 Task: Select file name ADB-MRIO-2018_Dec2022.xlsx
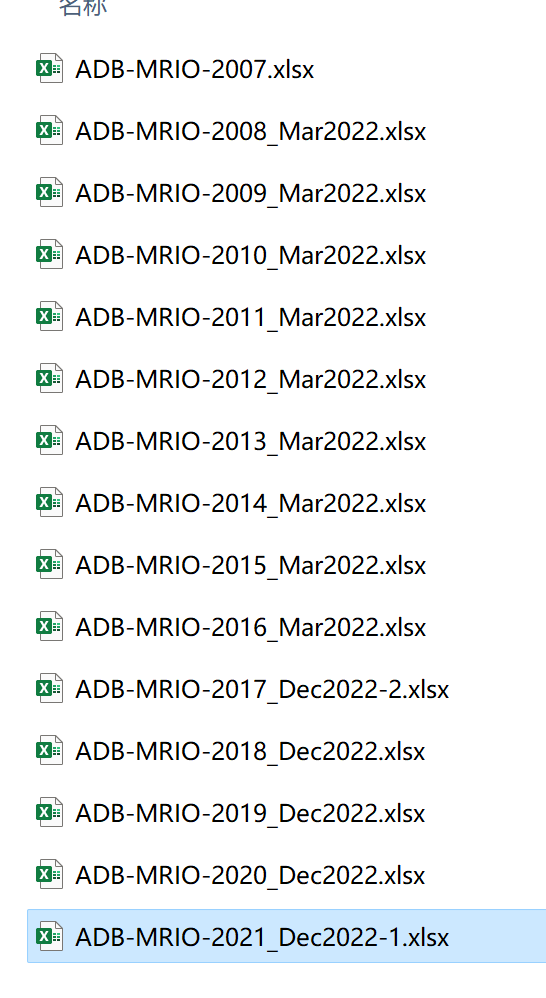coord(250,751)
